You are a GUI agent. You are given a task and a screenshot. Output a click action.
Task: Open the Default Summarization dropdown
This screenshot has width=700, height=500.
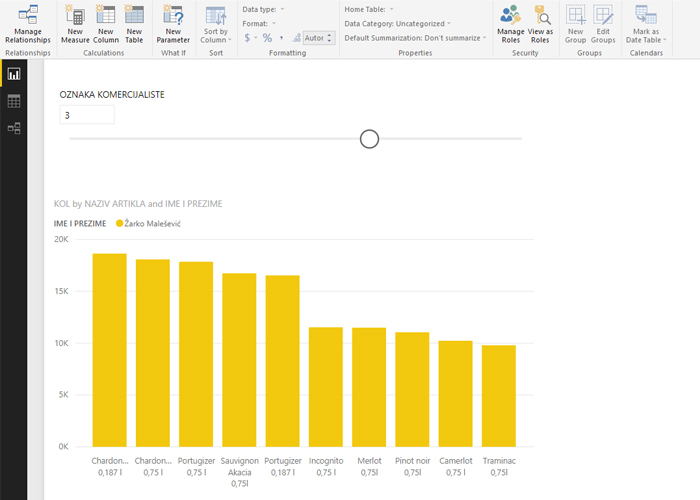415,38
